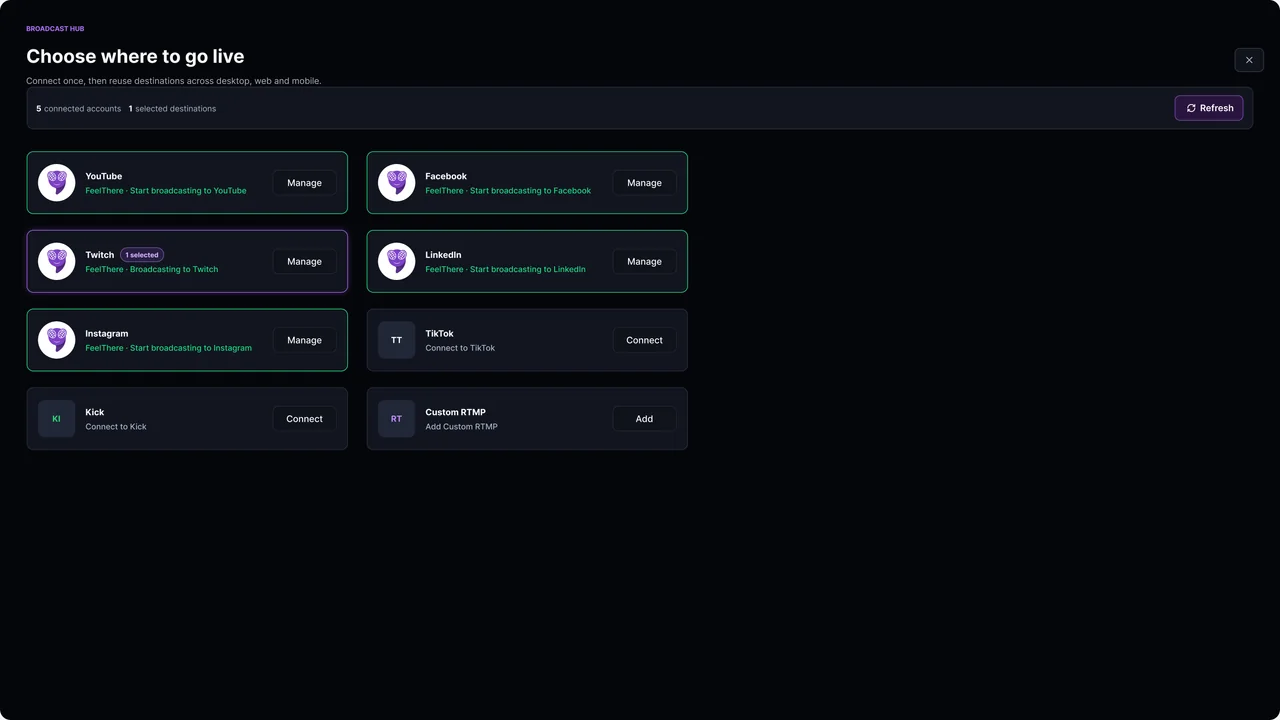Click the '1 selected destinations' summary text

coord(172,109)
